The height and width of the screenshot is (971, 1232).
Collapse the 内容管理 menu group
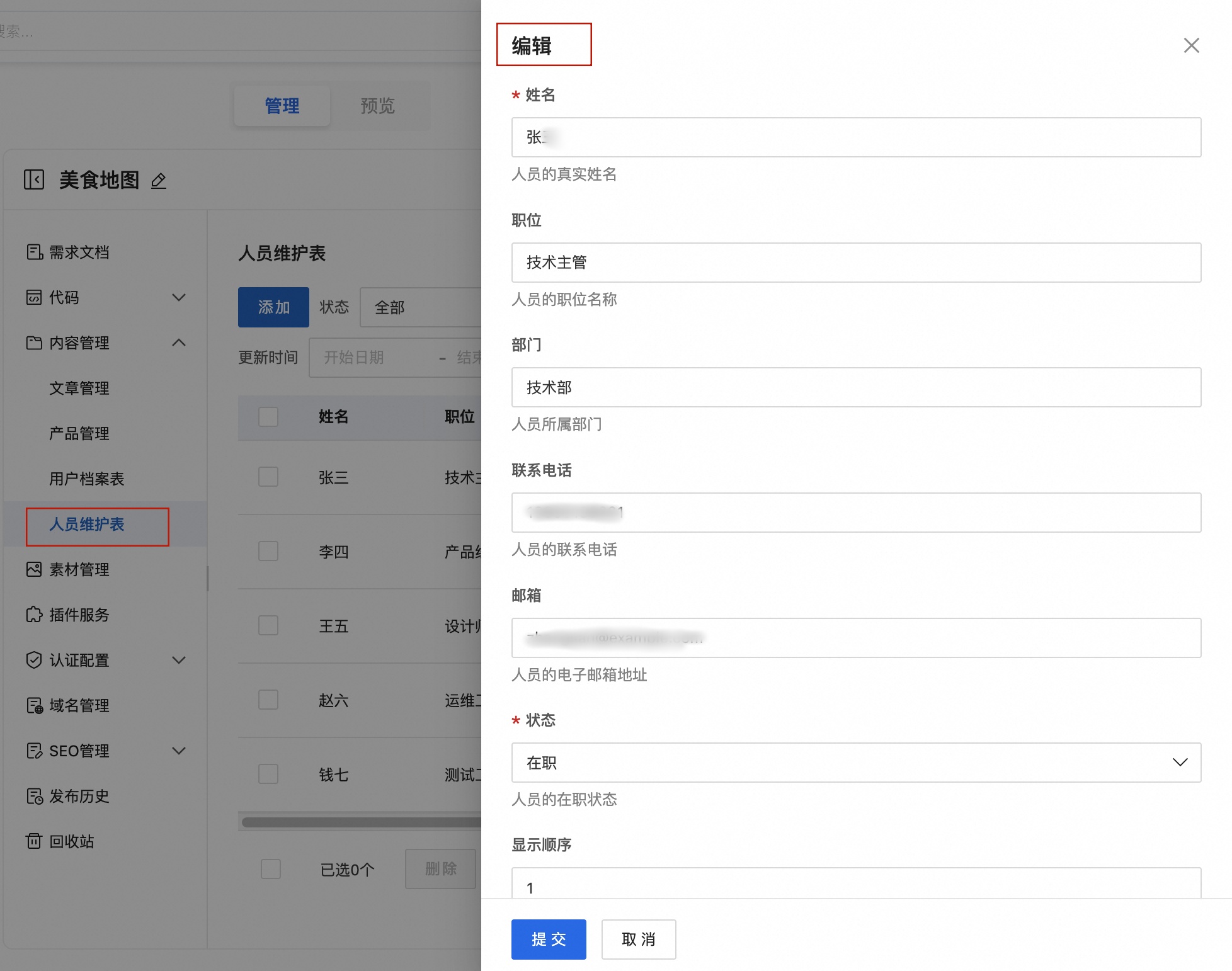(179, 343)
